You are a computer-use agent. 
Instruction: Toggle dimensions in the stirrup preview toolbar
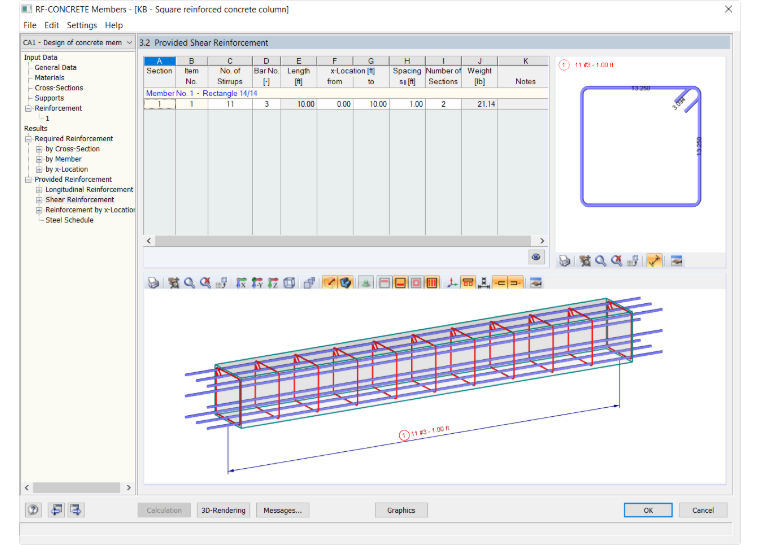[x=654, y=261]
